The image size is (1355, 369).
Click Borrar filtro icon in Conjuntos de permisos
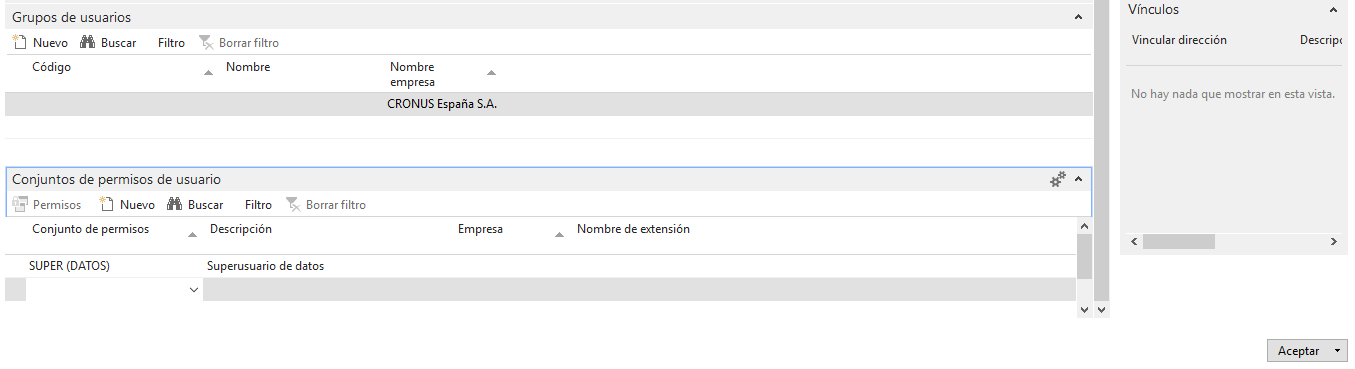[293, 204]
